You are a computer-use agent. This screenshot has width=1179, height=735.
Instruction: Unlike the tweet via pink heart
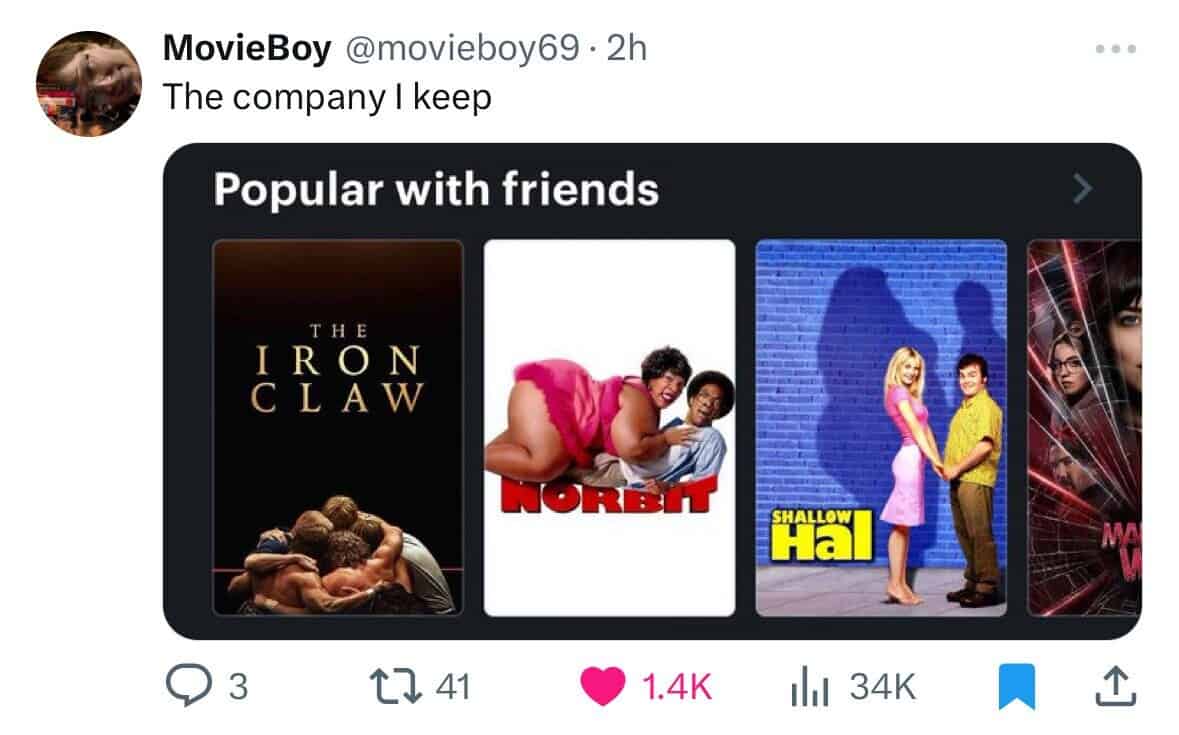(x=602, y=686)
